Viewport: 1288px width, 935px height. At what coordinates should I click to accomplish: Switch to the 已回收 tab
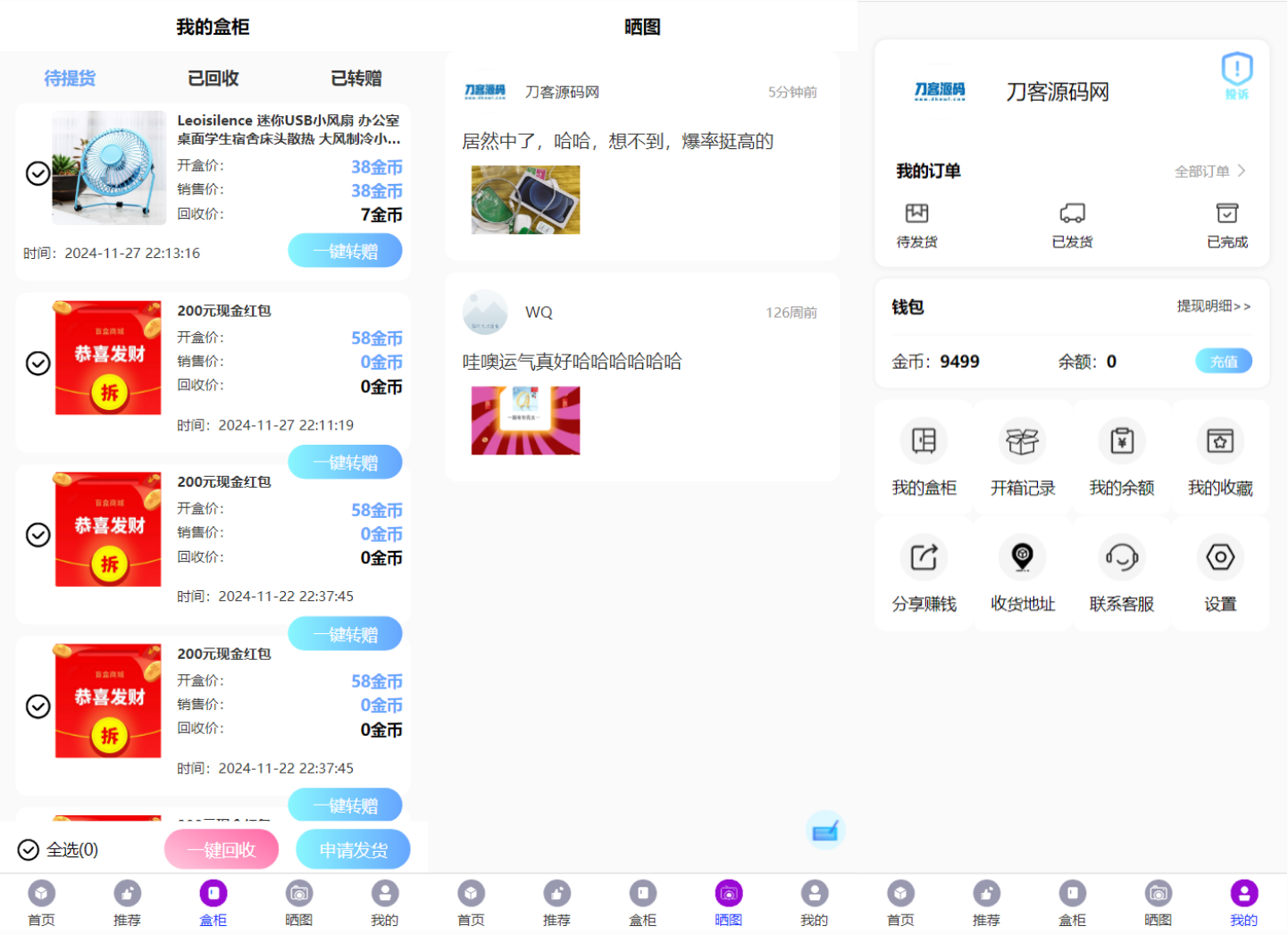[213, 78]
